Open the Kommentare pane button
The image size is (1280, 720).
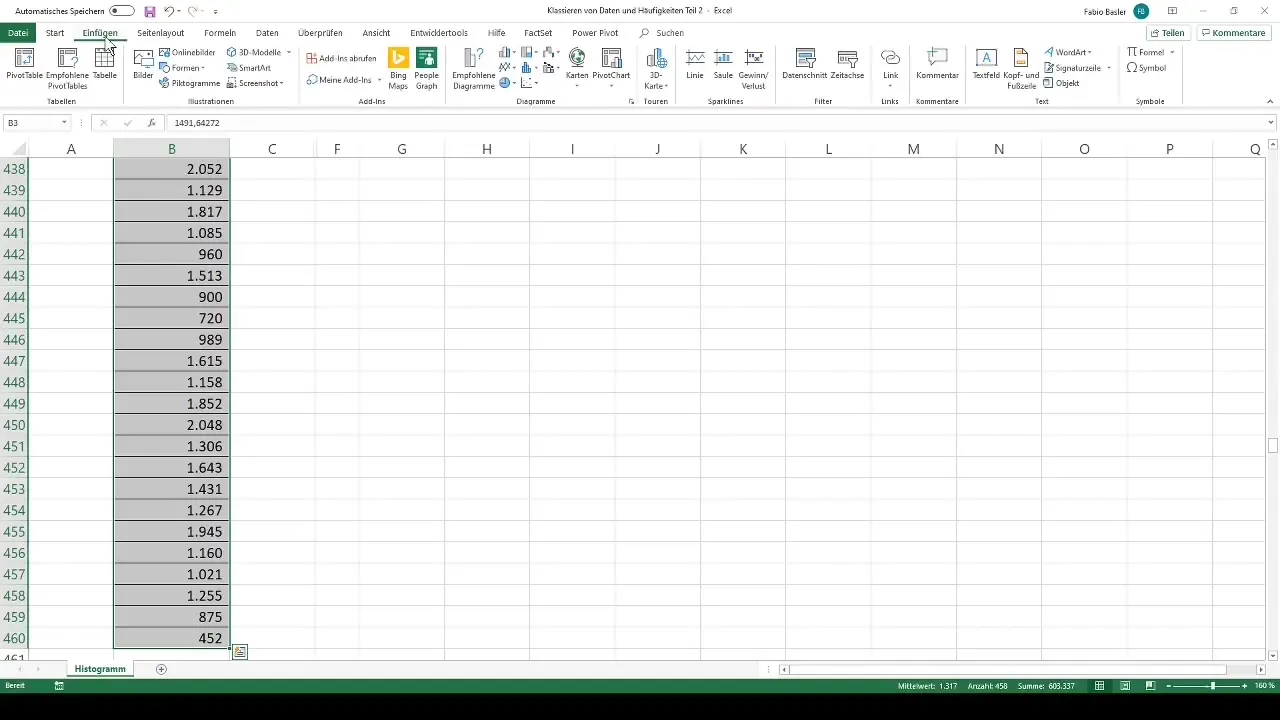pos(1234,33)
